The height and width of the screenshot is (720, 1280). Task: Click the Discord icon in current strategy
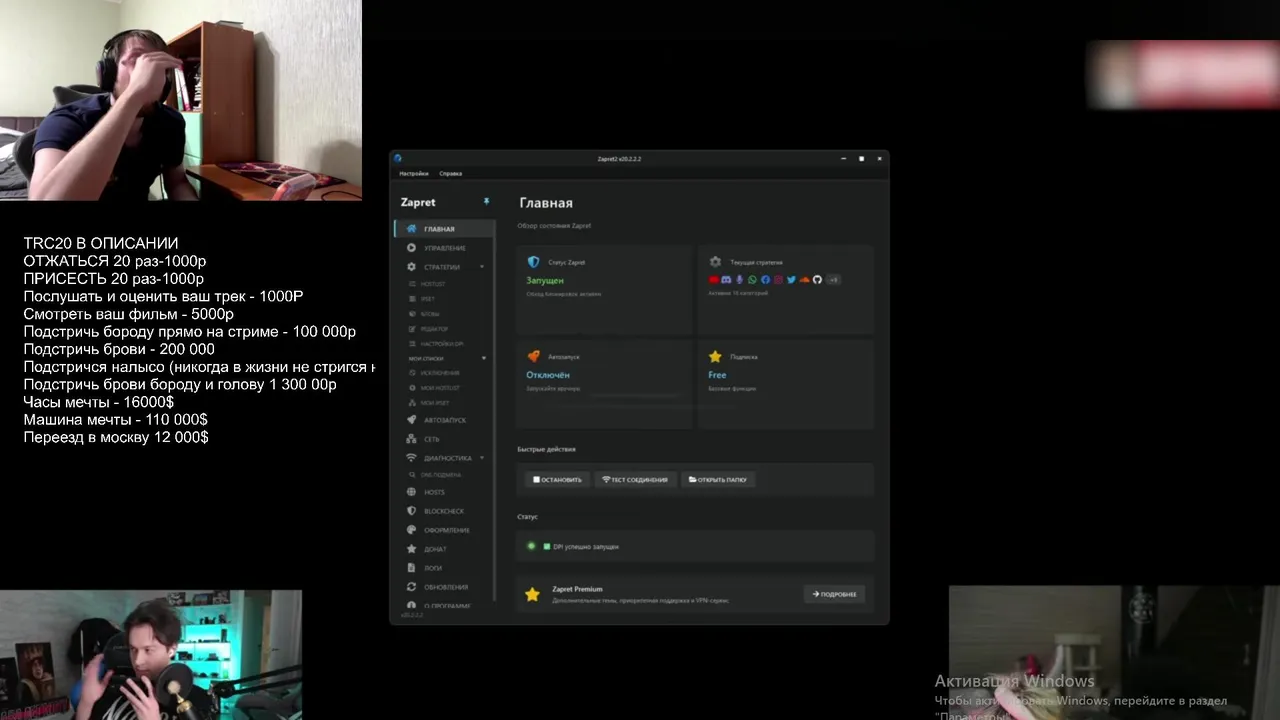726,280
